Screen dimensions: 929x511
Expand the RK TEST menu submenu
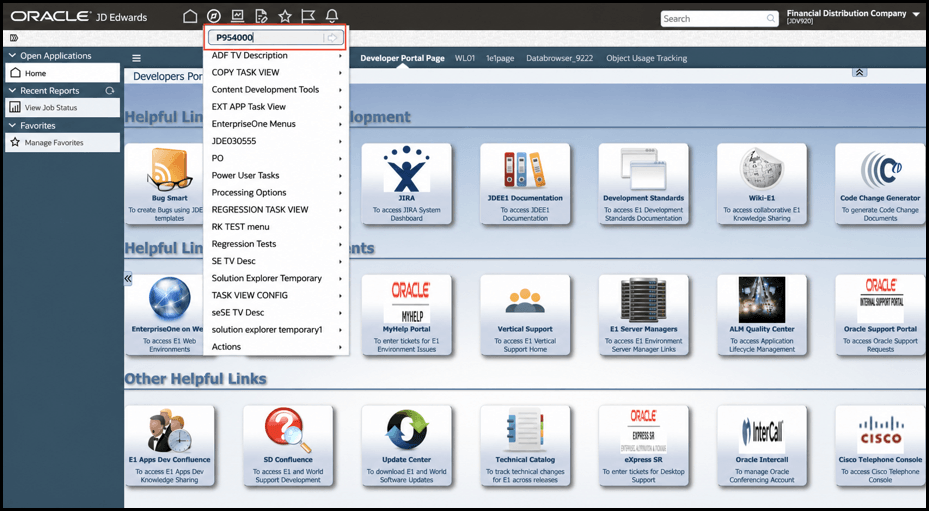(x=276, y=226)
